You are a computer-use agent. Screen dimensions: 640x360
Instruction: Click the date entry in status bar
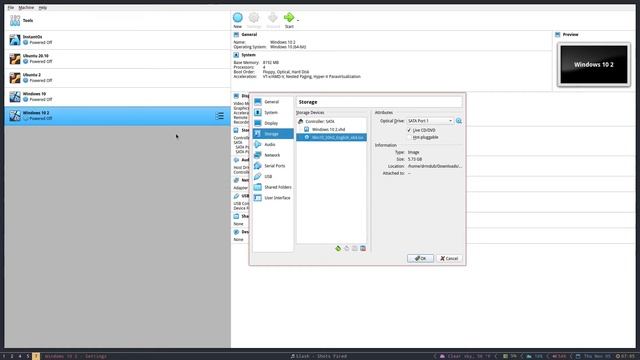click(x=594, y=356)
